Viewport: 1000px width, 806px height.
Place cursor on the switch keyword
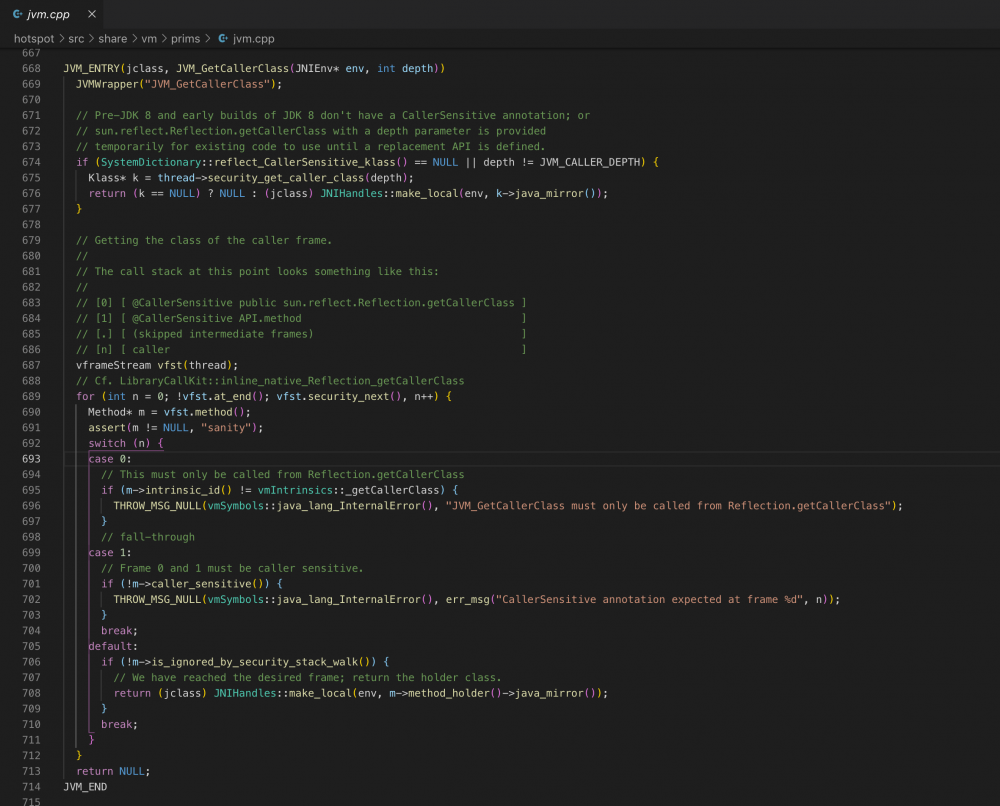[107, 443]
